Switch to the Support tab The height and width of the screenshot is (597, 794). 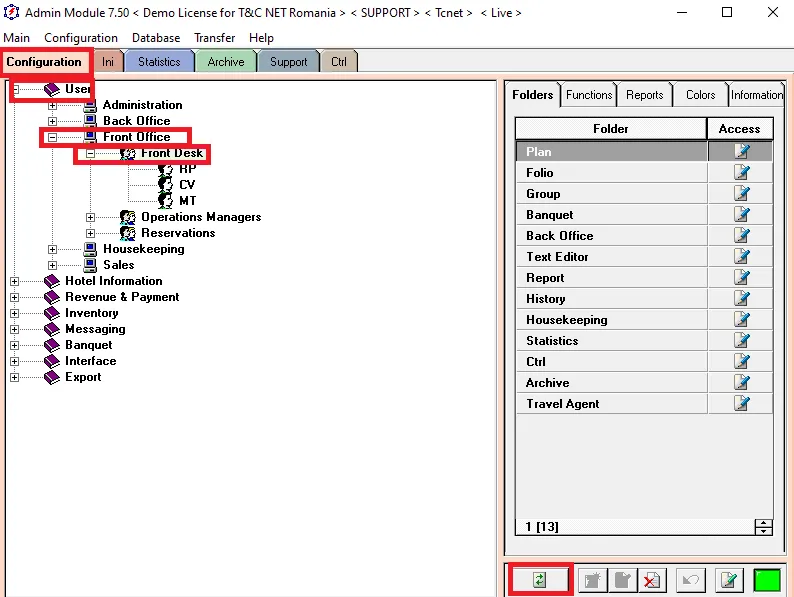(288, 62)
